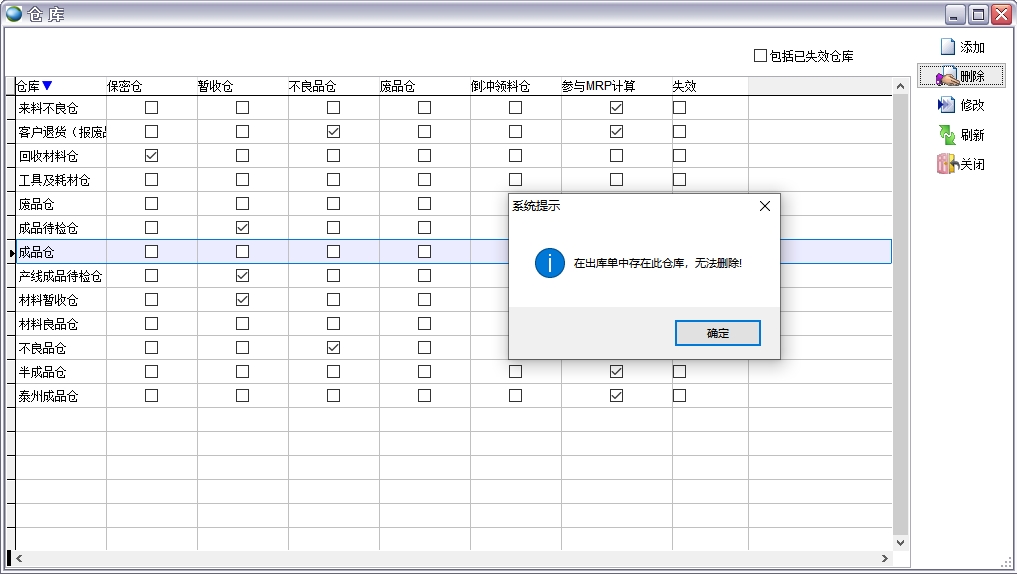Click the 参与MRP计算 column header

point(598,86)
